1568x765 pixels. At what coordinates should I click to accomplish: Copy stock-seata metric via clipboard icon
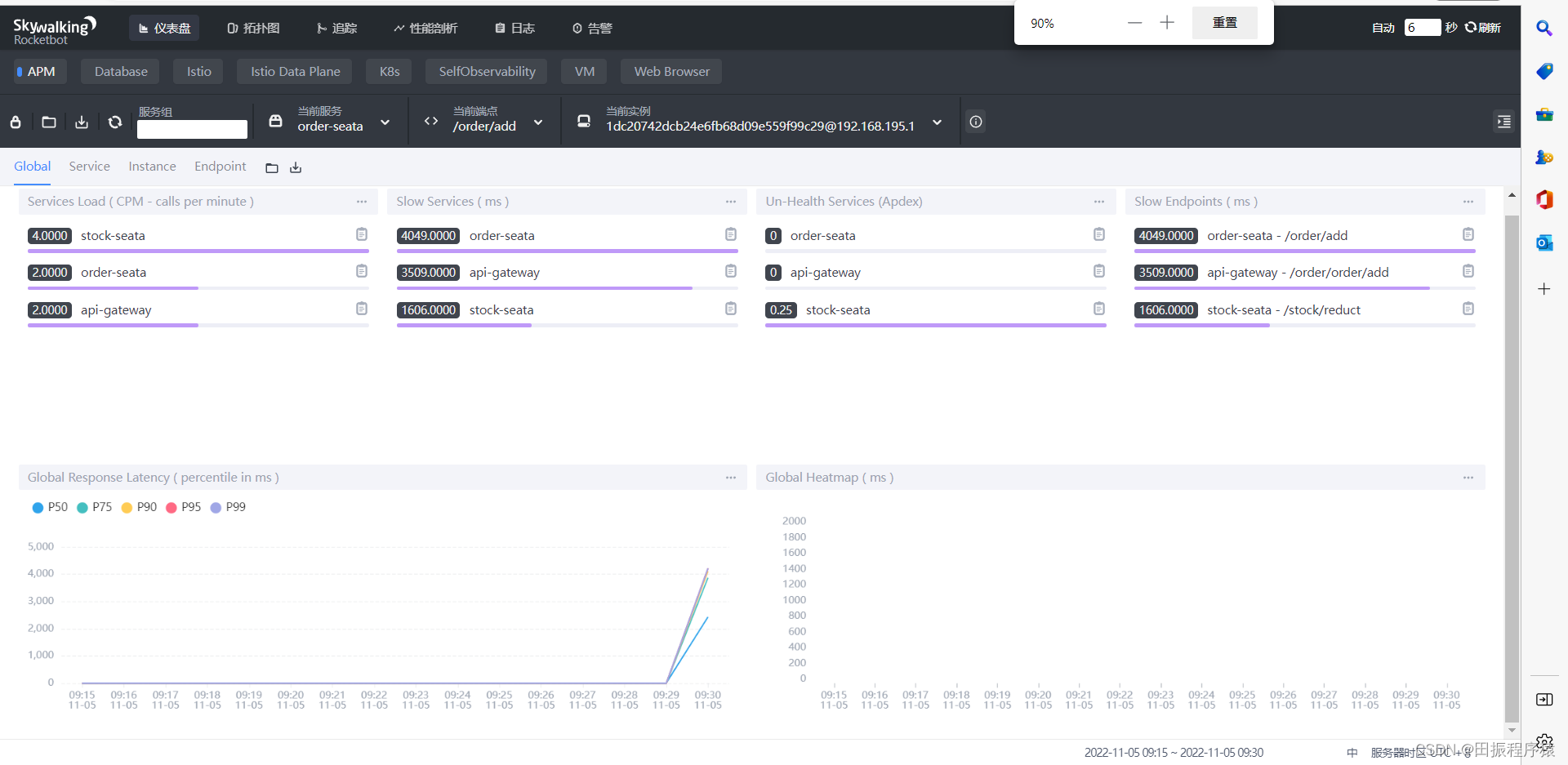362,234
